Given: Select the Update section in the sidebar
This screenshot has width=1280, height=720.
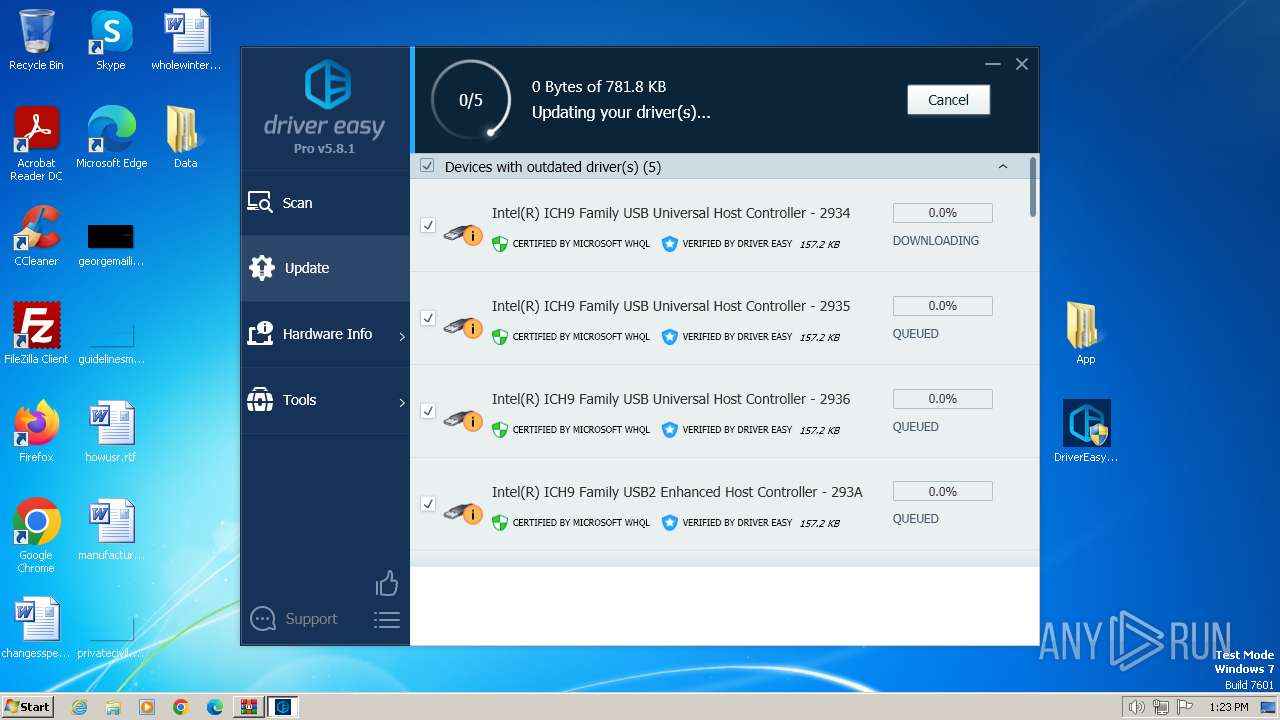Looking at the screenshot, I should click(x=325, y=268).
